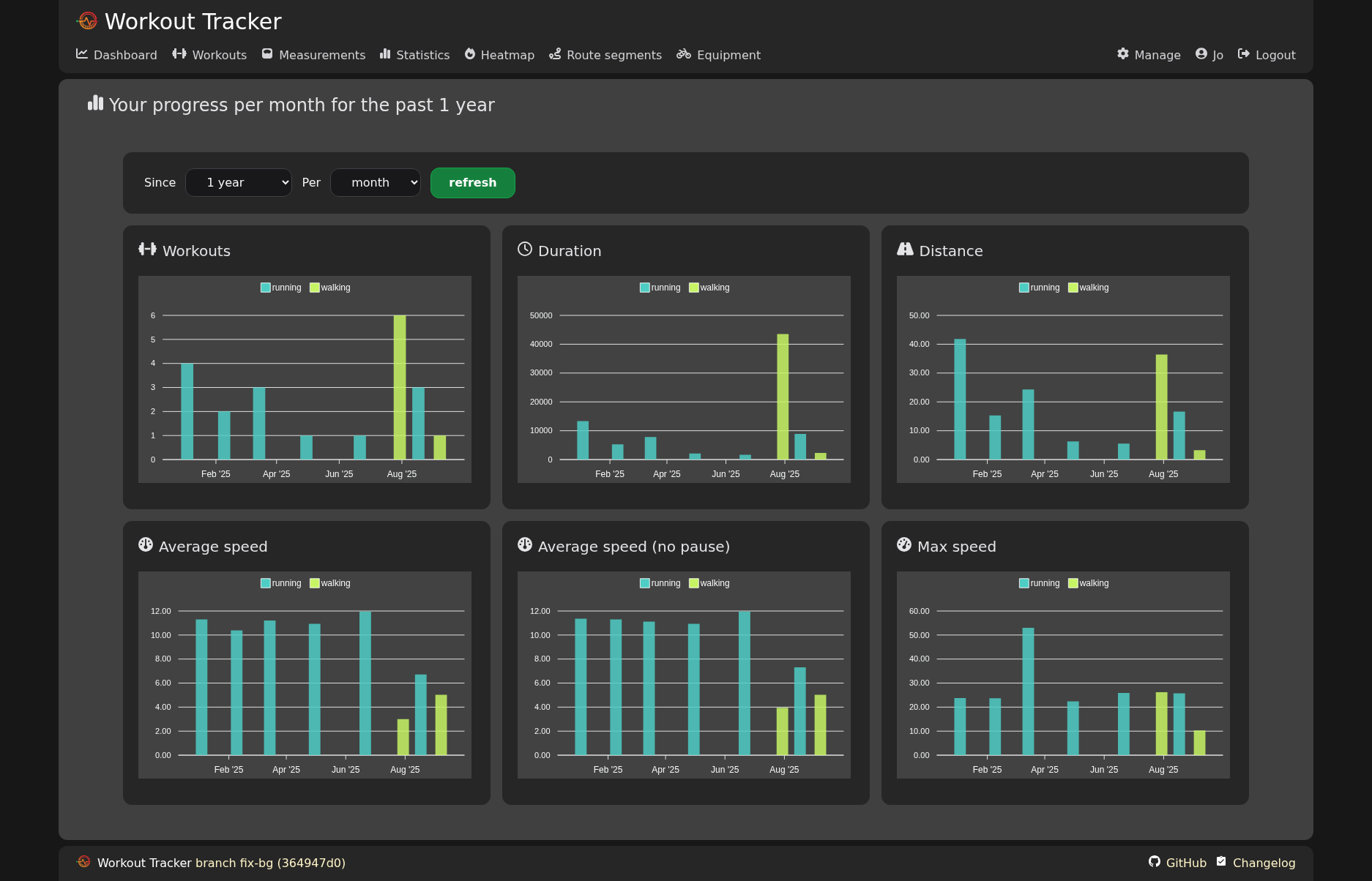This screenshot has height=881, width=1372.
Task: Click the Equipment bicycle icon
Action: [x=684, y=54]
